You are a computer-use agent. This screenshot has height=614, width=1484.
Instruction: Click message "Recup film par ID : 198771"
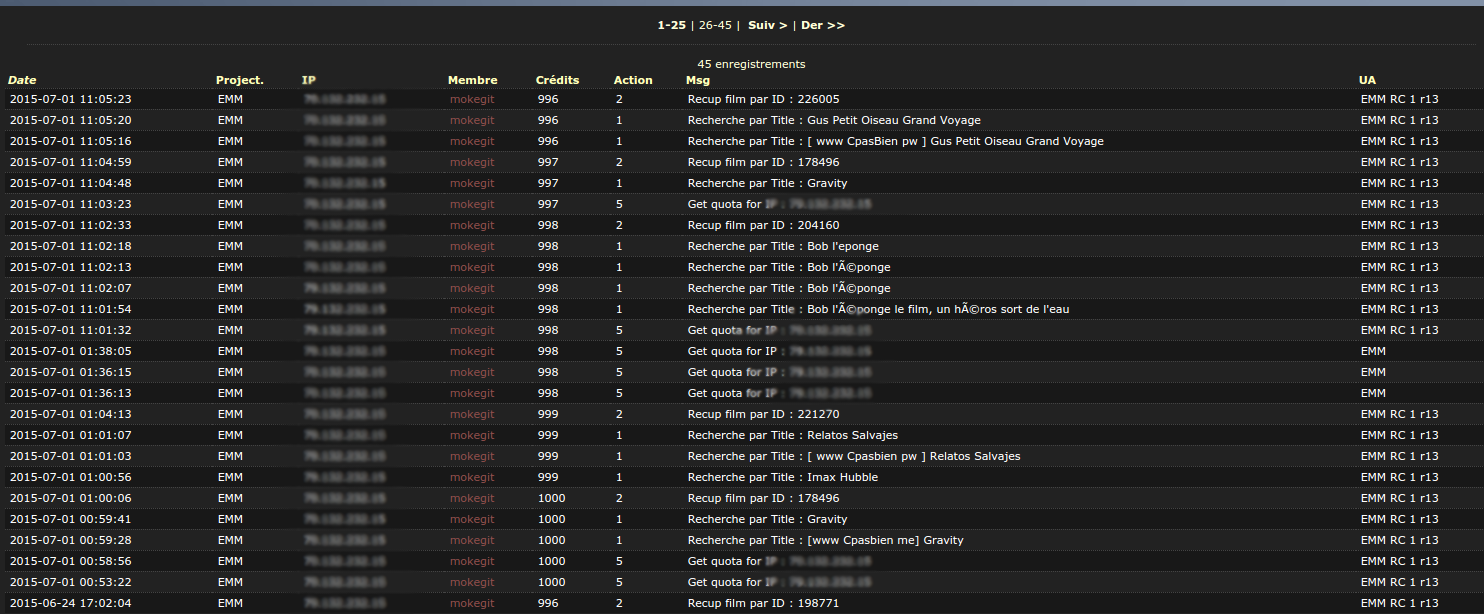[x=763, y=603]
